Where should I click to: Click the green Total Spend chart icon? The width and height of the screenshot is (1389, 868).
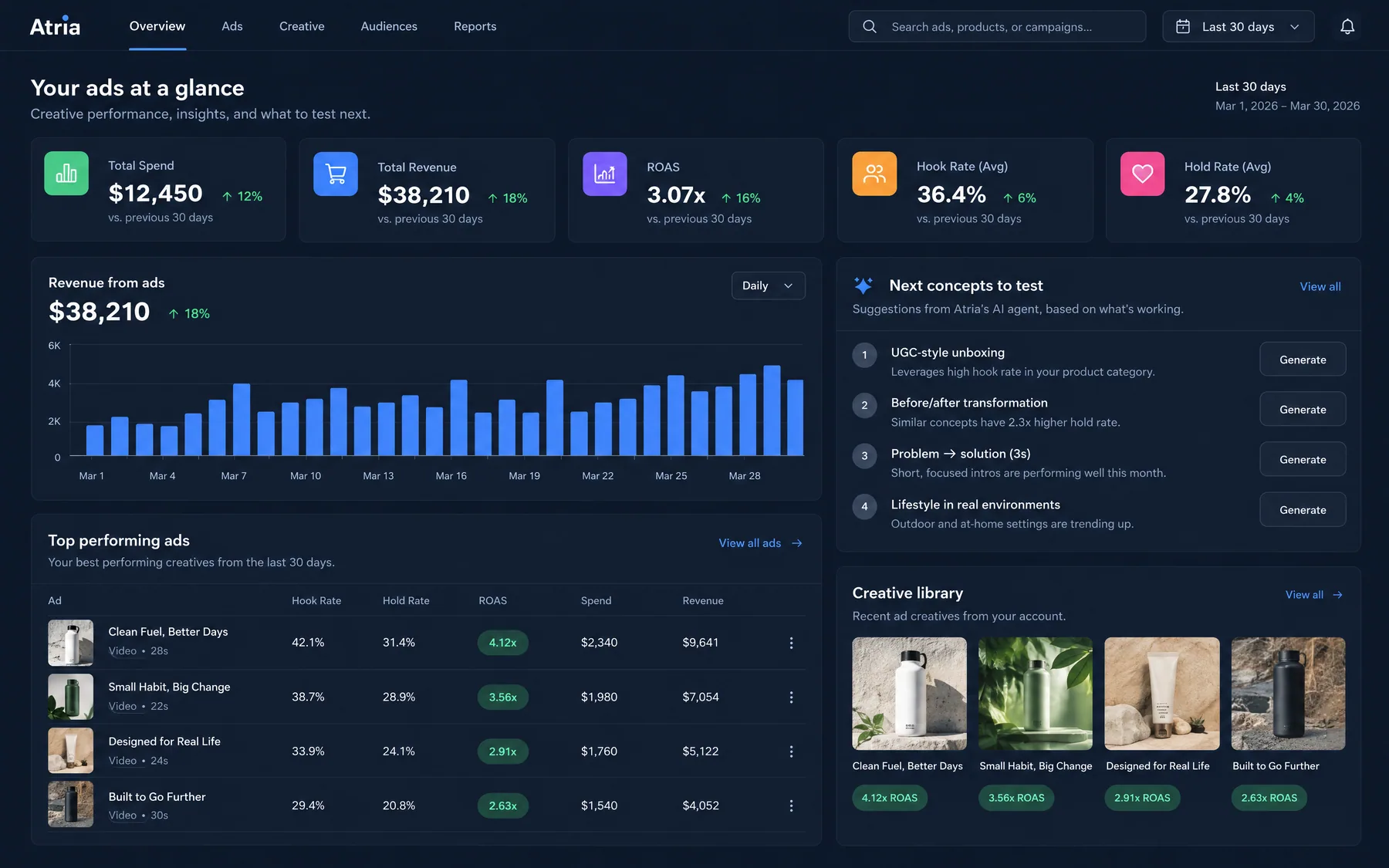point(66,174)
